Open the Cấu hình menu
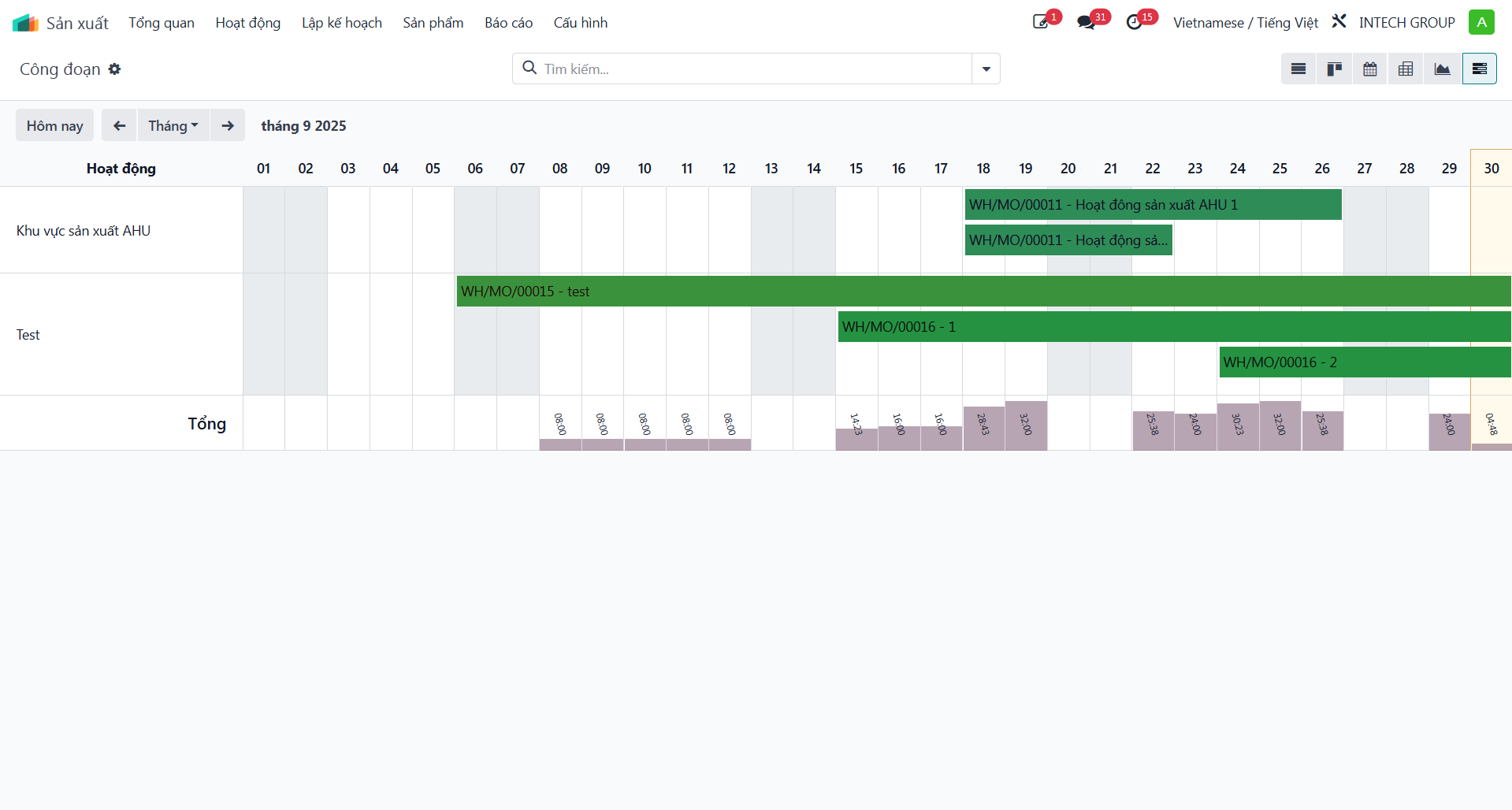 (x=581, y=23)
